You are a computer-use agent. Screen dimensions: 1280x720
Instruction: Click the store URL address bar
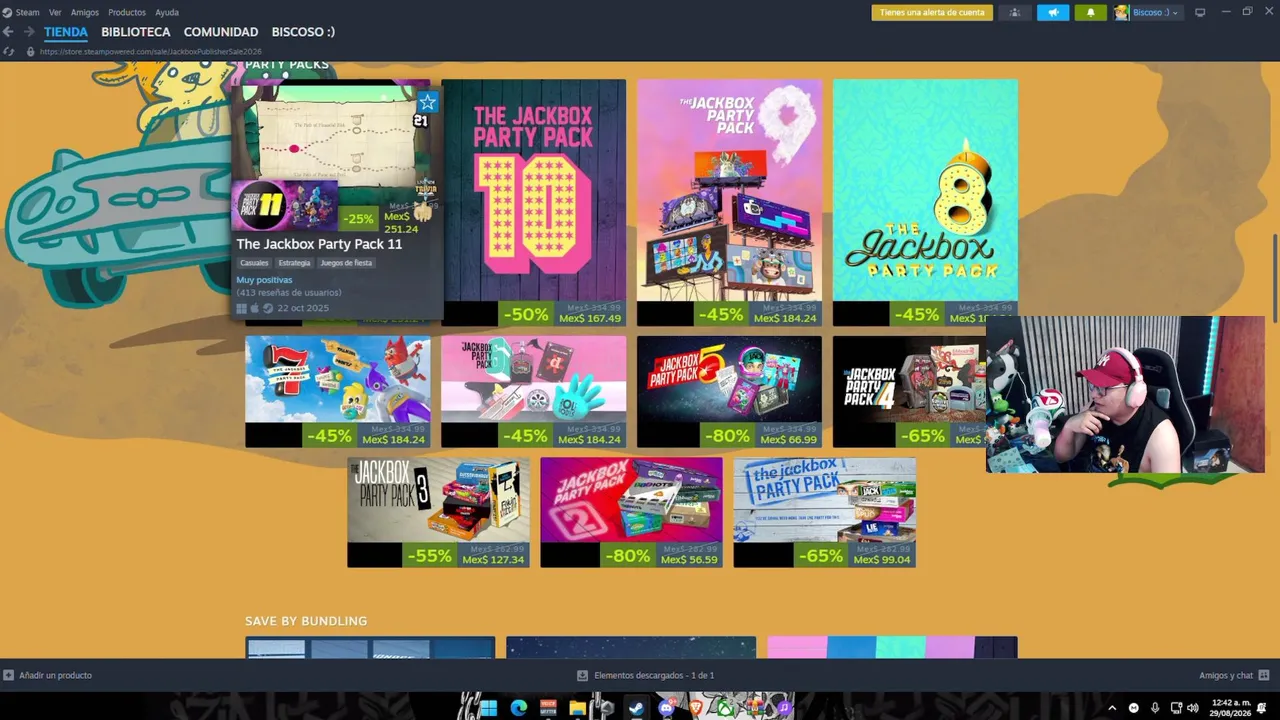[151, 51]
